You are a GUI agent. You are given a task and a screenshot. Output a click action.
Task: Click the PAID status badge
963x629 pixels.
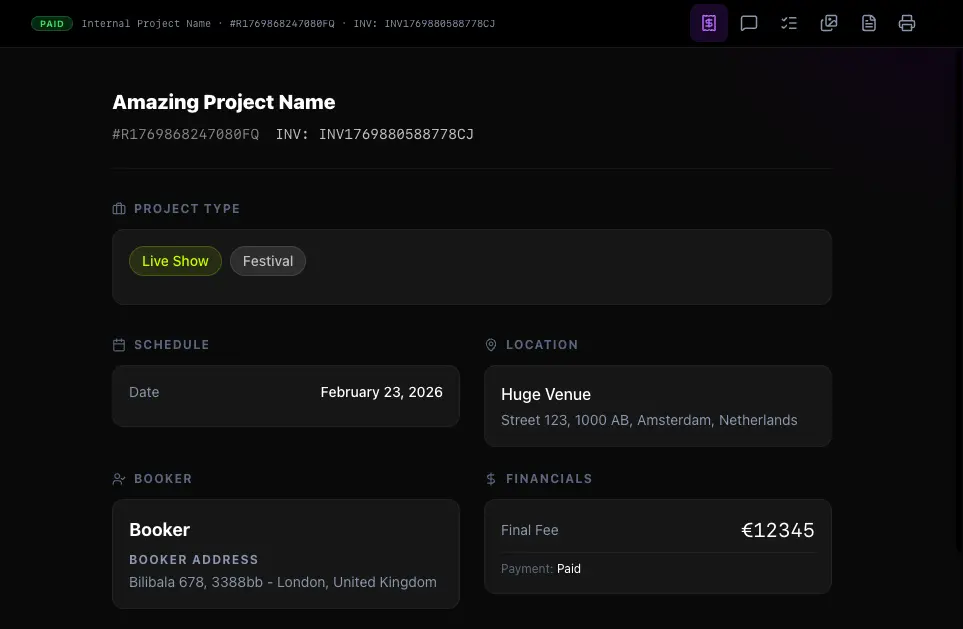(52, 23)
